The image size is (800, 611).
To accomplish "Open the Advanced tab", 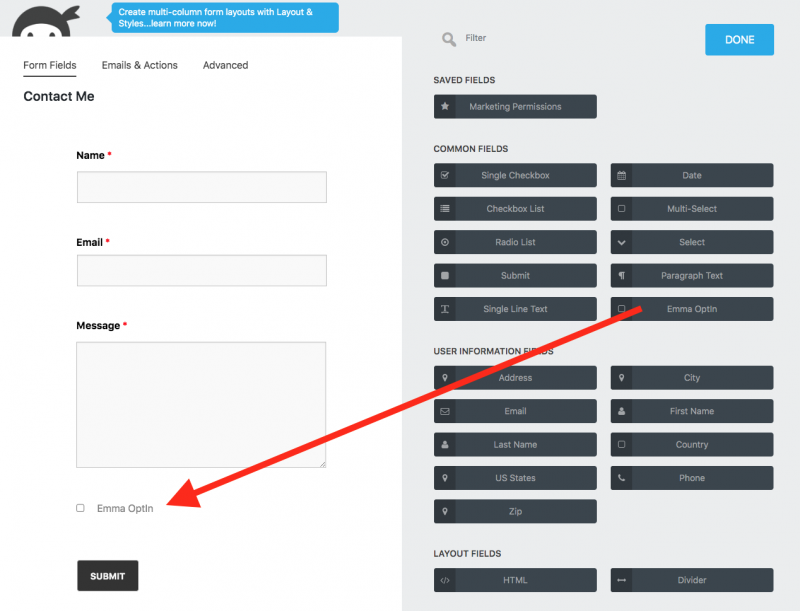I will pyautogui.click(x=225, y=65).
